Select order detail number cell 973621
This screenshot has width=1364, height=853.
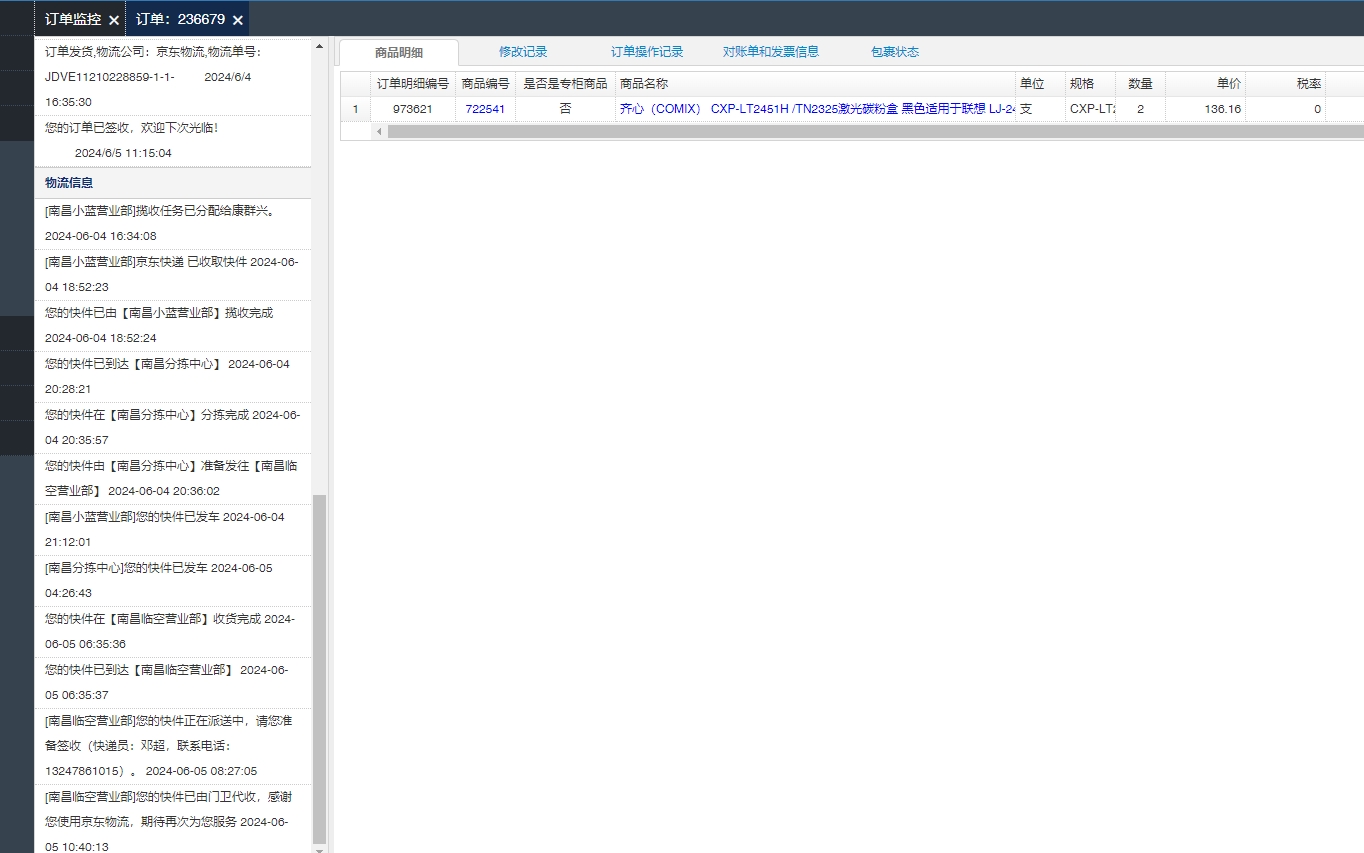pyautogui.click(x=413, y=109)
